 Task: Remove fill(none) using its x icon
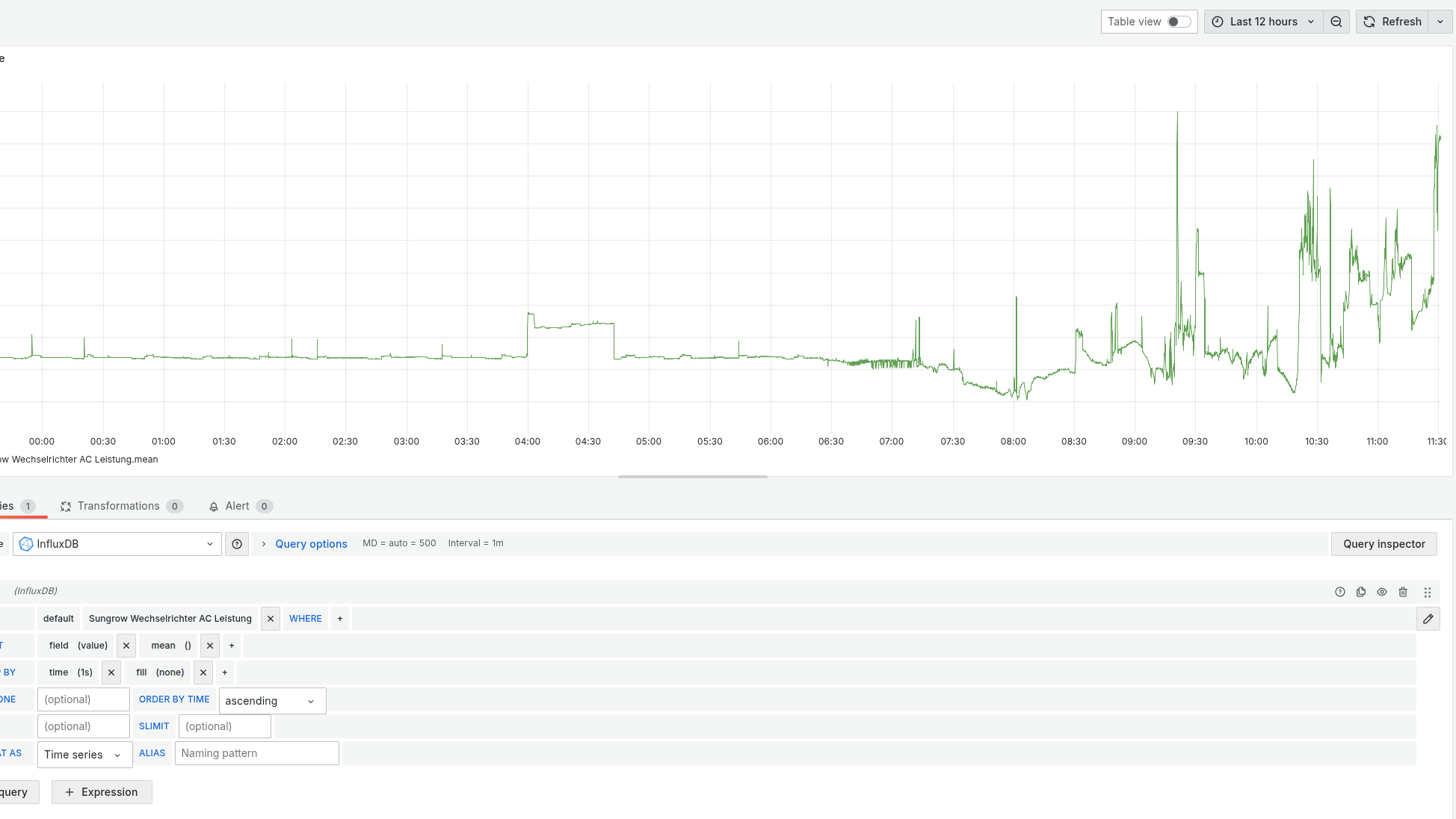(203, 672)
